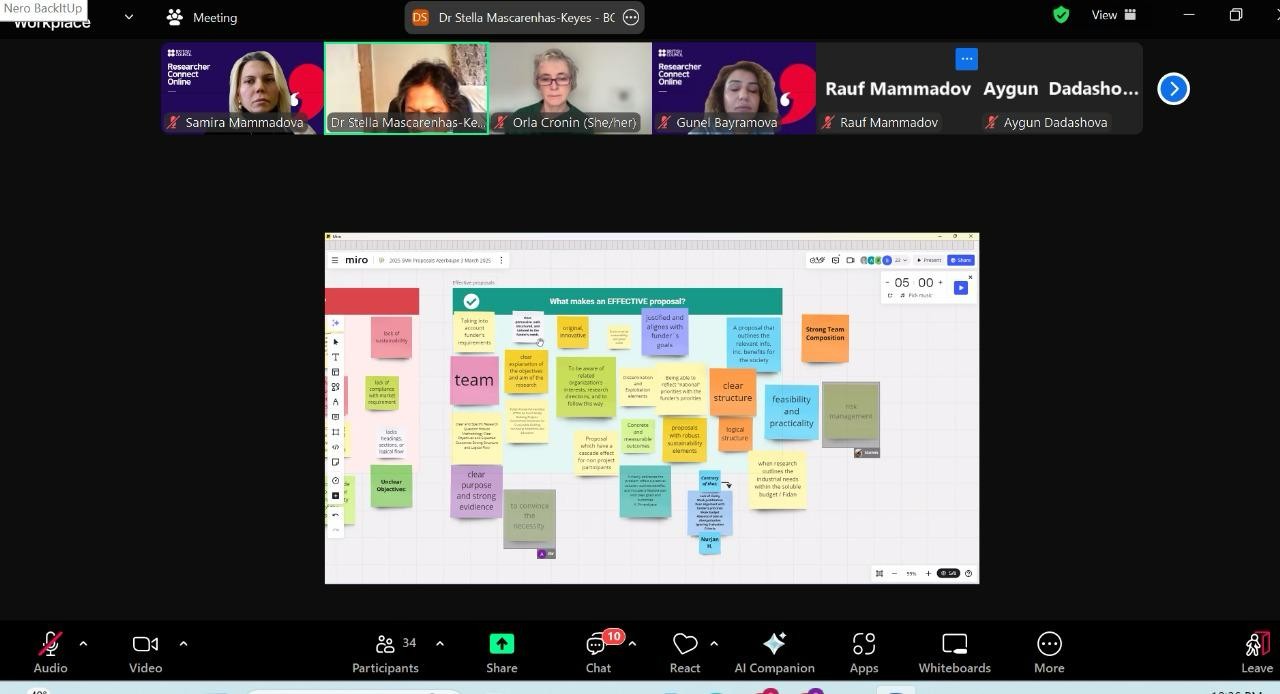The height and width of the screenshot is (694, 1280).
Task: Switch to the Meeting tab
Action: pos(202,17)
